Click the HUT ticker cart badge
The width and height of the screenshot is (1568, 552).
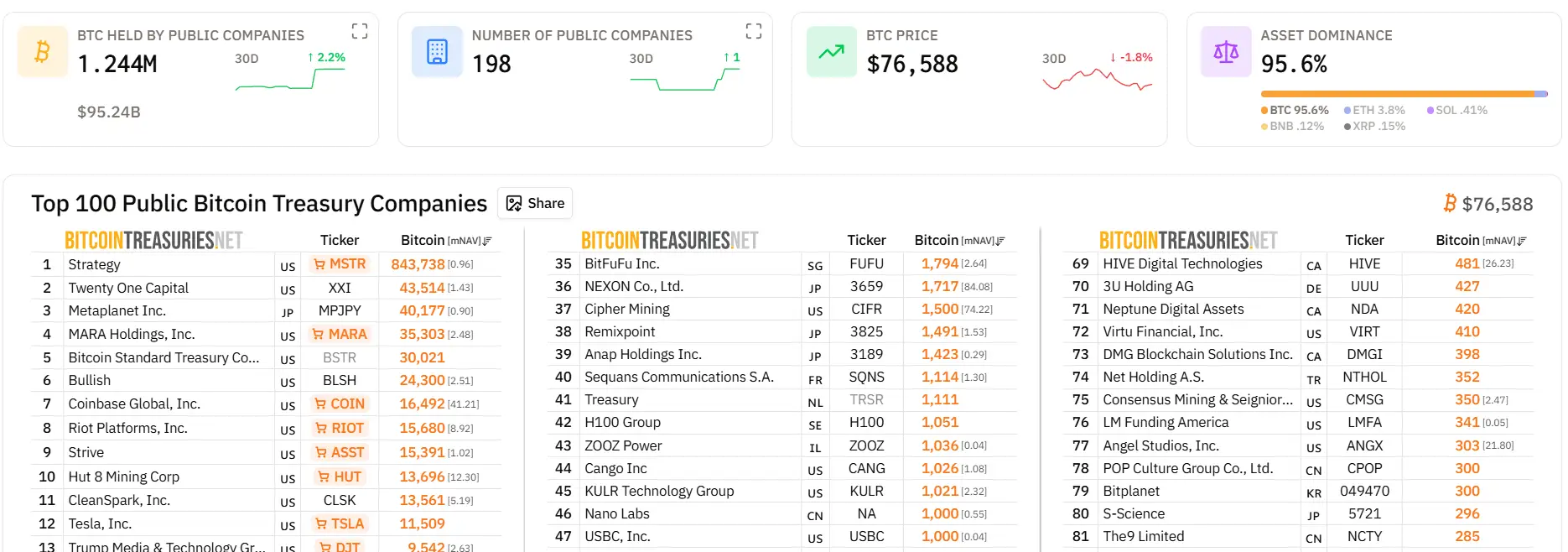click(340, 476)
